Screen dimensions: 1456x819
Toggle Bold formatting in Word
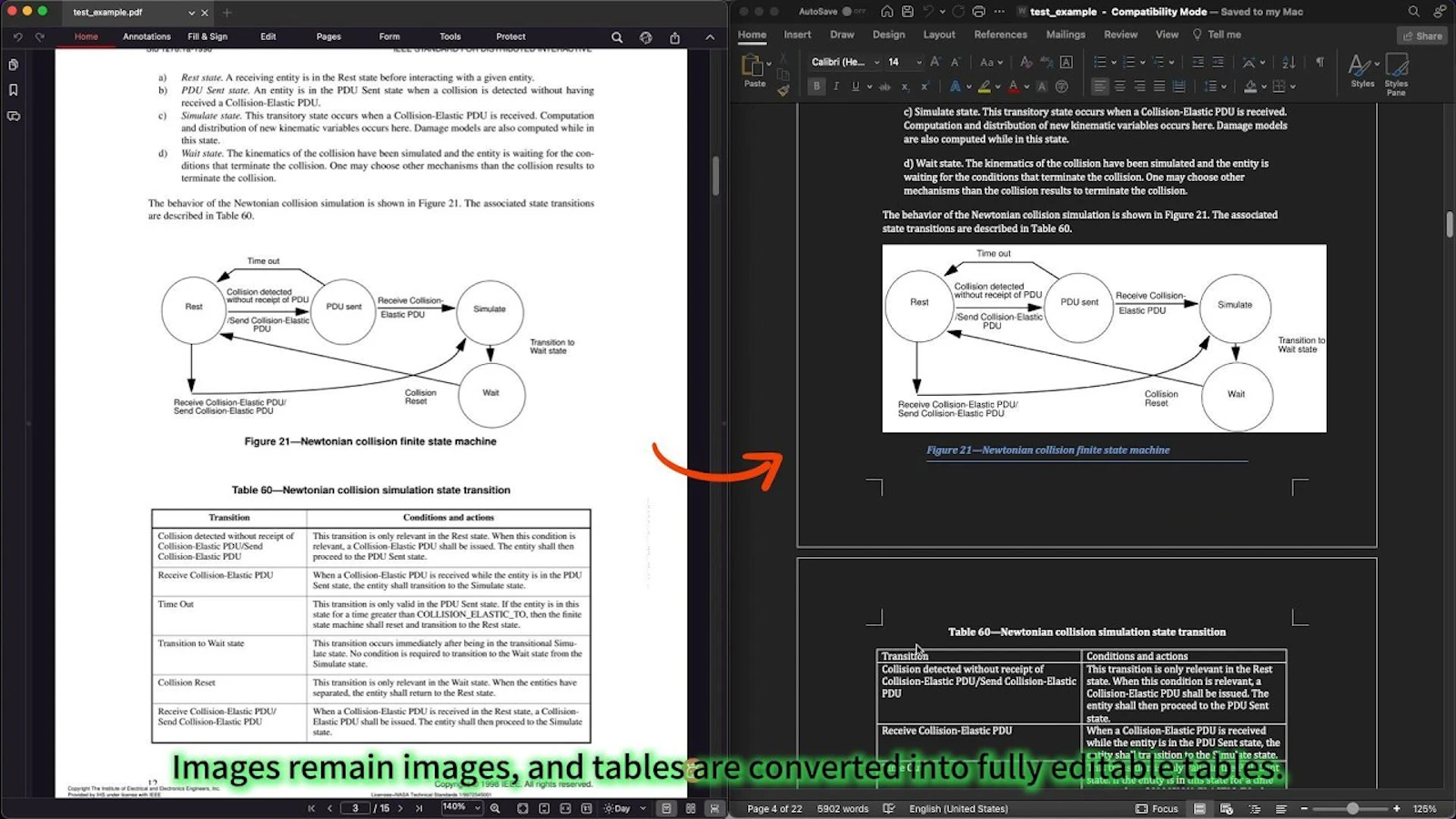[816, 86]
